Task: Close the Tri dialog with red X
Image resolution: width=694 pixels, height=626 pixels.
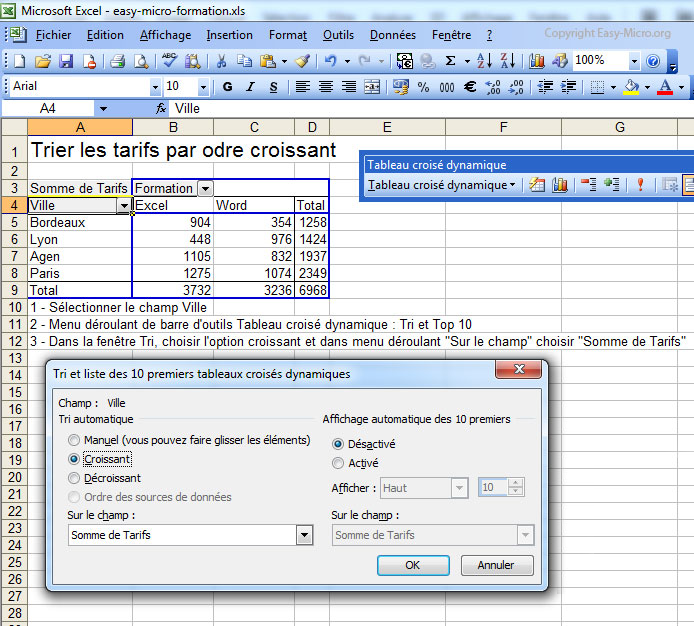Action: click(519, 369)
